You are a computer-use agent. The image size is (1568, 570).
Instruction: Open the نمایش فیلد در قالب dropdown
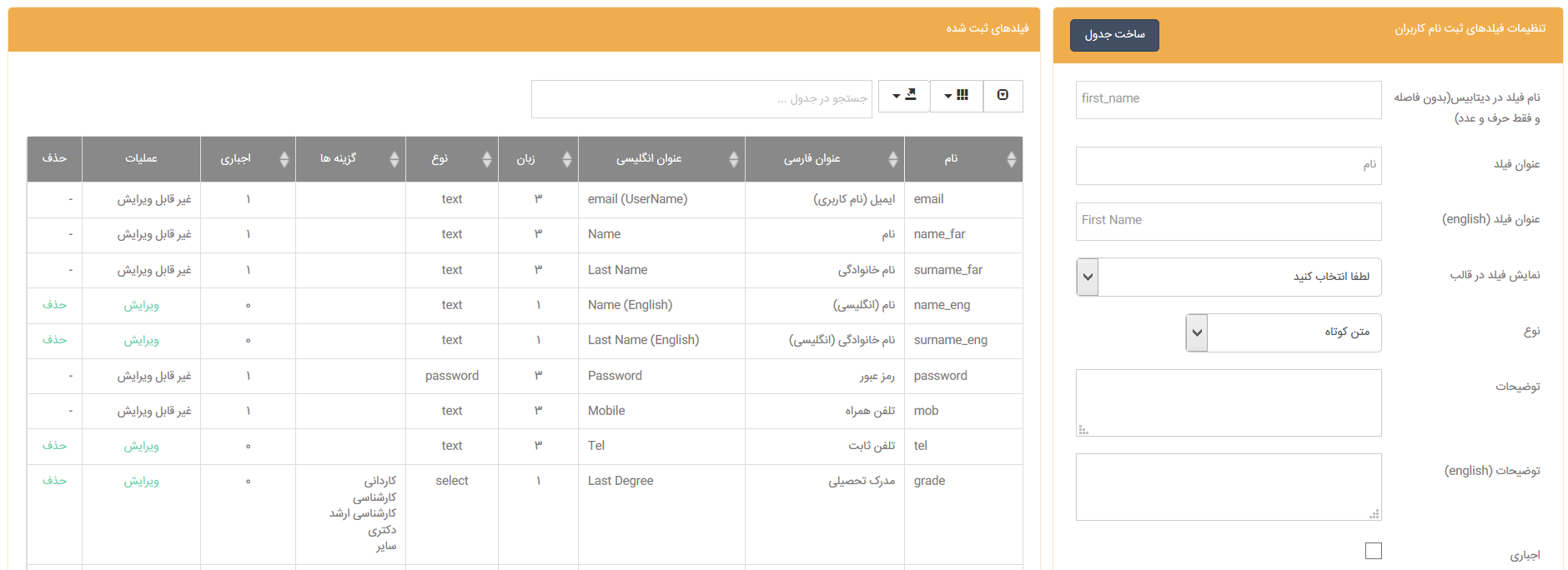pyautogui.click(x=1229, y=277)
